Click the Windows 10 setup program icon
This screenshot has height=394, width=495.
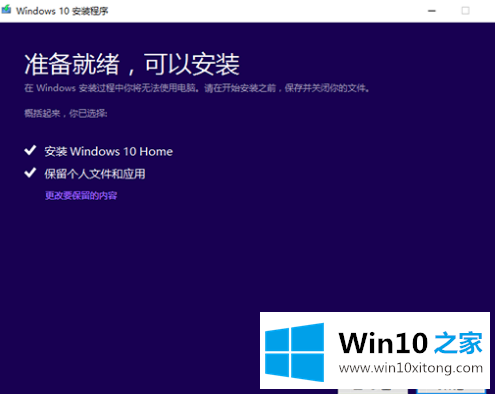click(6, 10)
